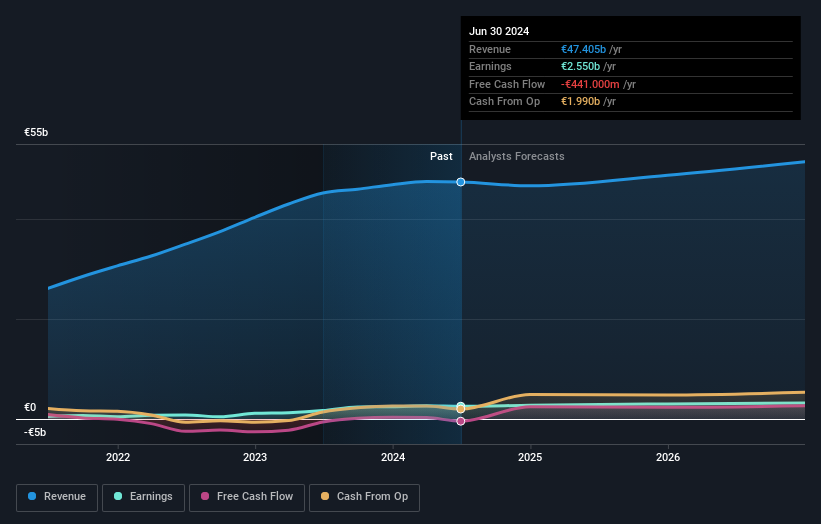
Task: Click the Cash From Op orange marker
Action: coord(460,409)
